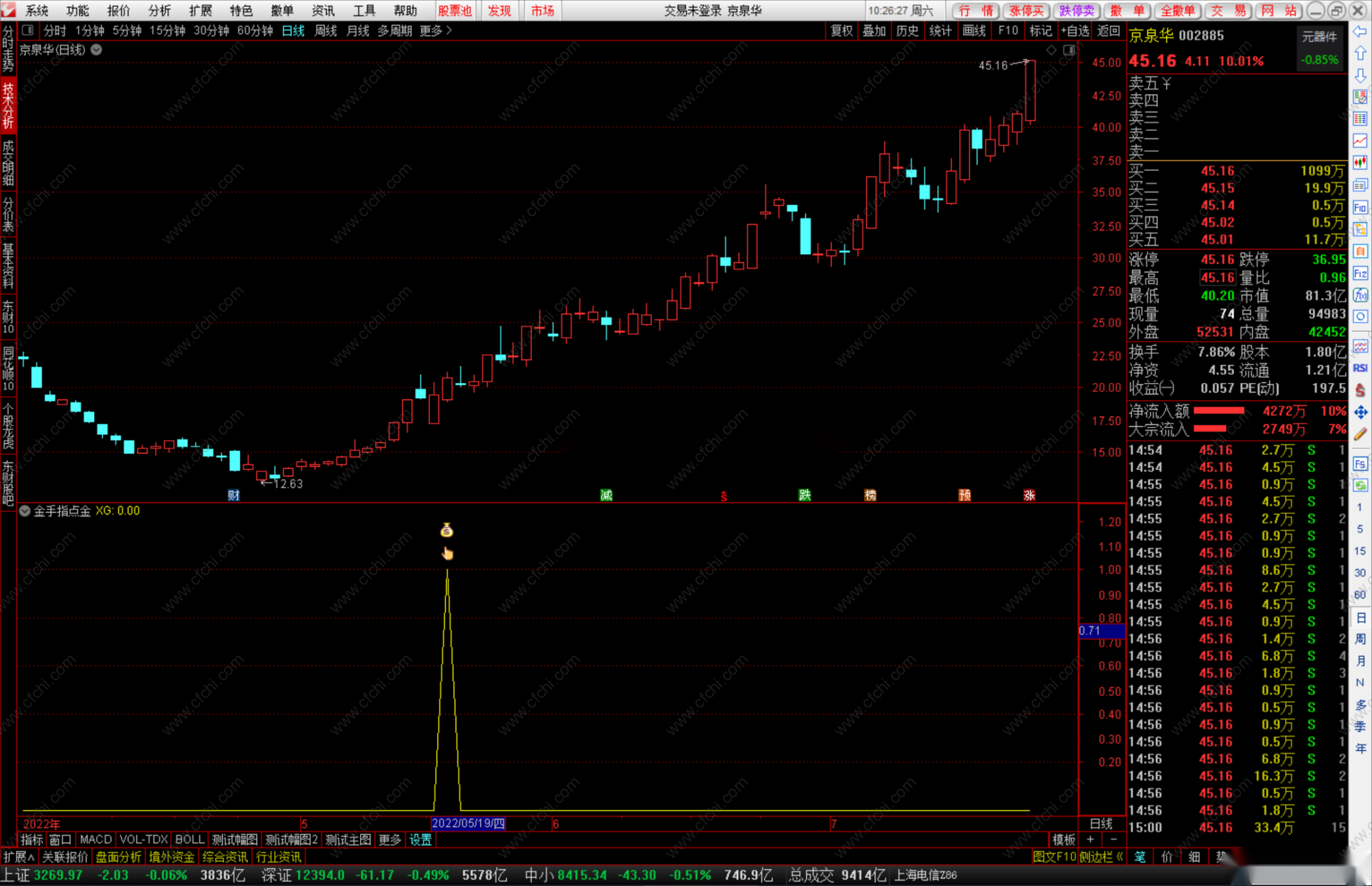1372x886 pixels.
Task: Expand the 京泉华(日线) chart dropdown arrow
Action: point(97,49)
